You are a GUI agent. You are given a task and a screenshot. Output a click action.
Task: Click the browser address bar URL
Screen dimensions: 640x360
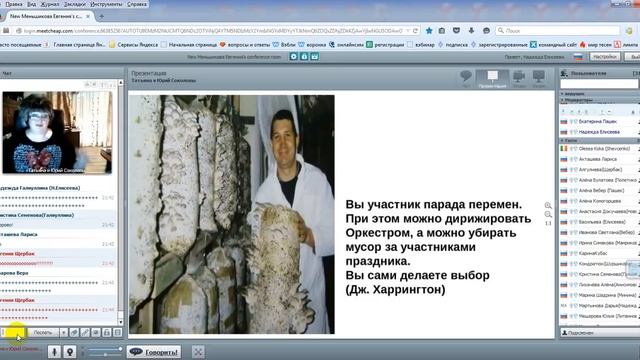[212, 31]
